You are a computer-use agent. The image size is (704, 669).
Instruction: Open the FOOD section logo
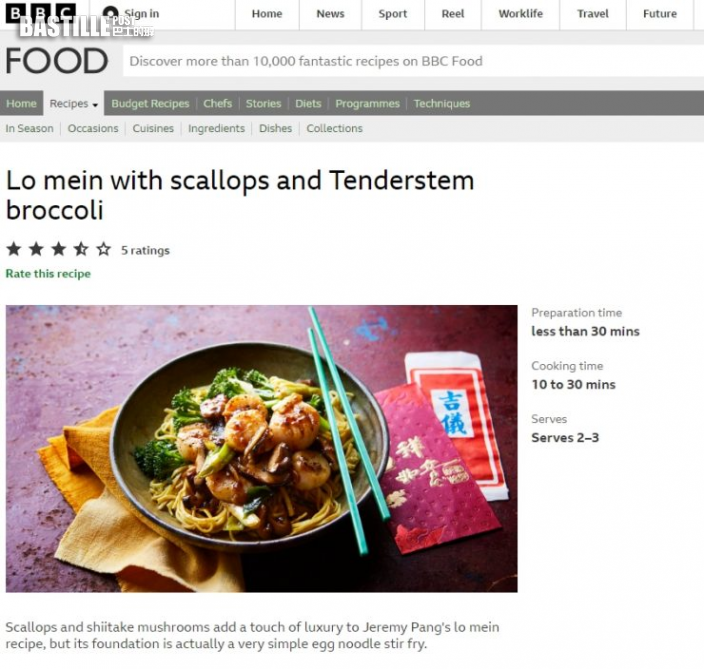click(x=57, y=61)
